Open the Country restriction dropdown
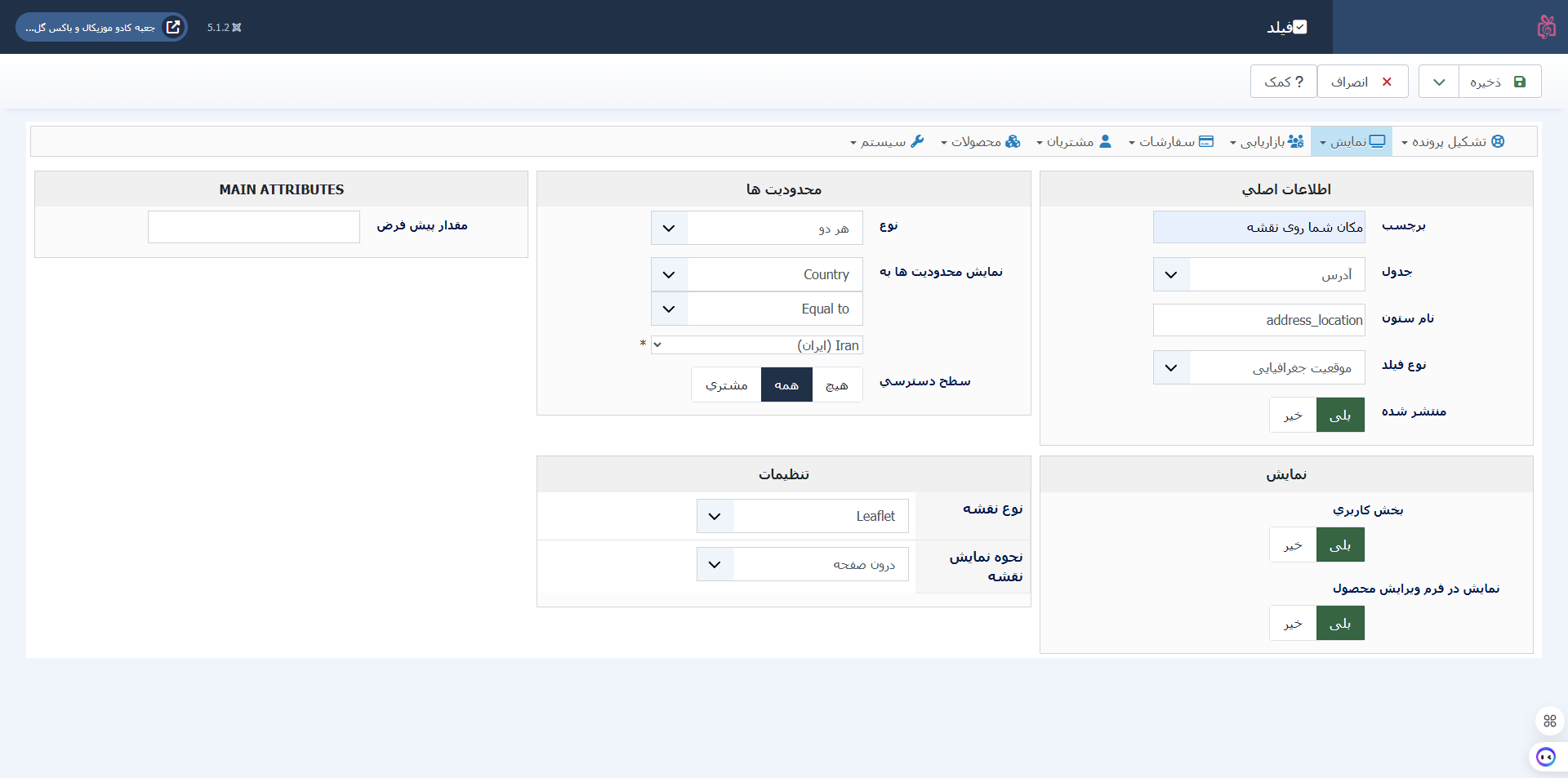The height and width of the screenshot is (778, 1568). pyautogui.click(x=756, y=274)
